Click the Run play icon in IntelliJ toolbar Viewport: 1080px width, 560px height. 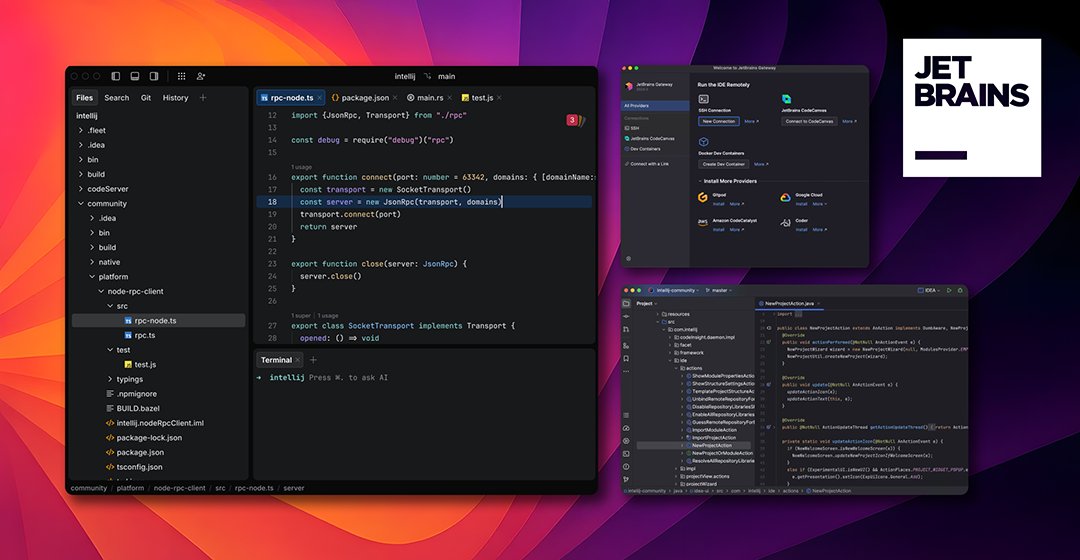pyautogui.click(x=949, y=291)
